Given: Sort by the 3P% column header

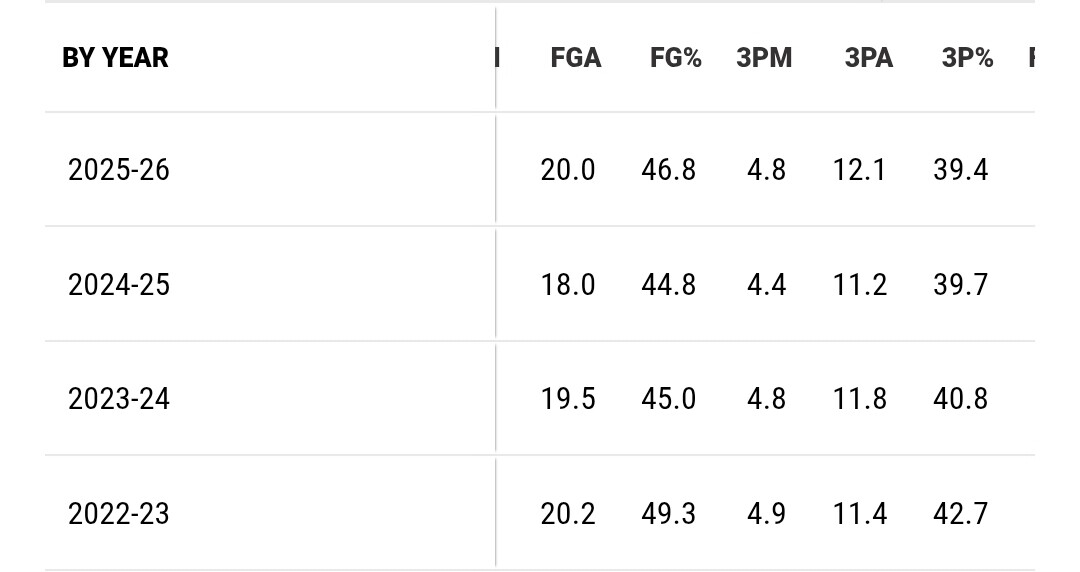Looking at the screenshot, I should pos(967,58).
